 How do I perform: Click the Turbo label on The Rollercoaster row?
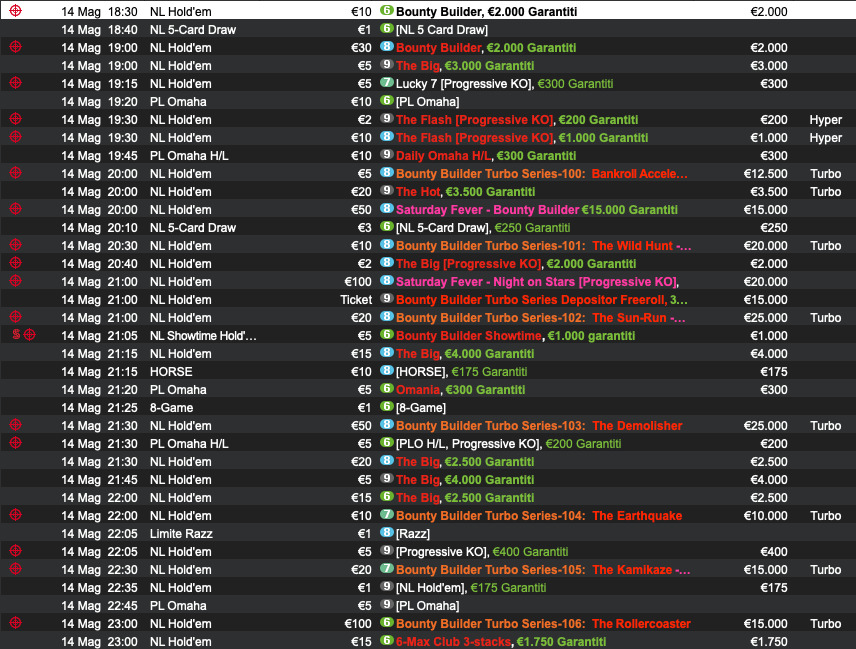(825, 624)
